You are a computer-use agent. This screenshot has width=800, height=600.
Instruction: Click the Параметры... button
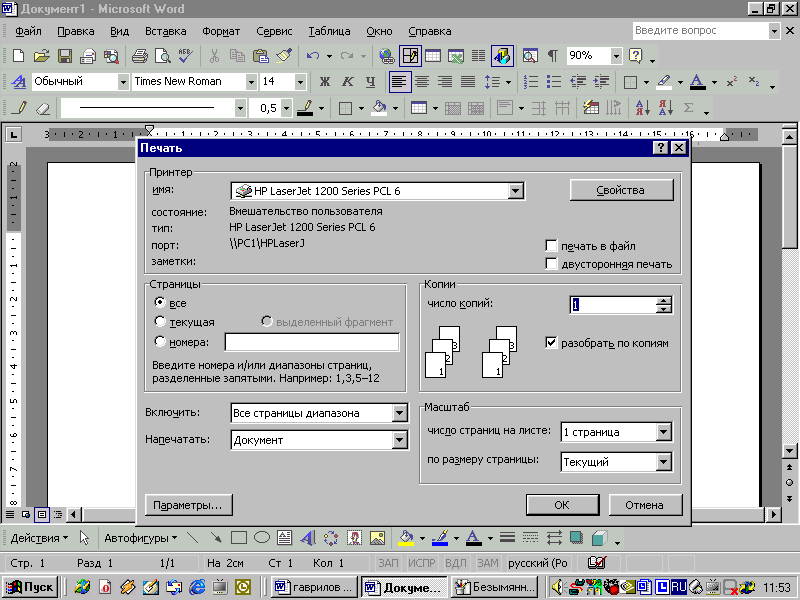(188, 505)
